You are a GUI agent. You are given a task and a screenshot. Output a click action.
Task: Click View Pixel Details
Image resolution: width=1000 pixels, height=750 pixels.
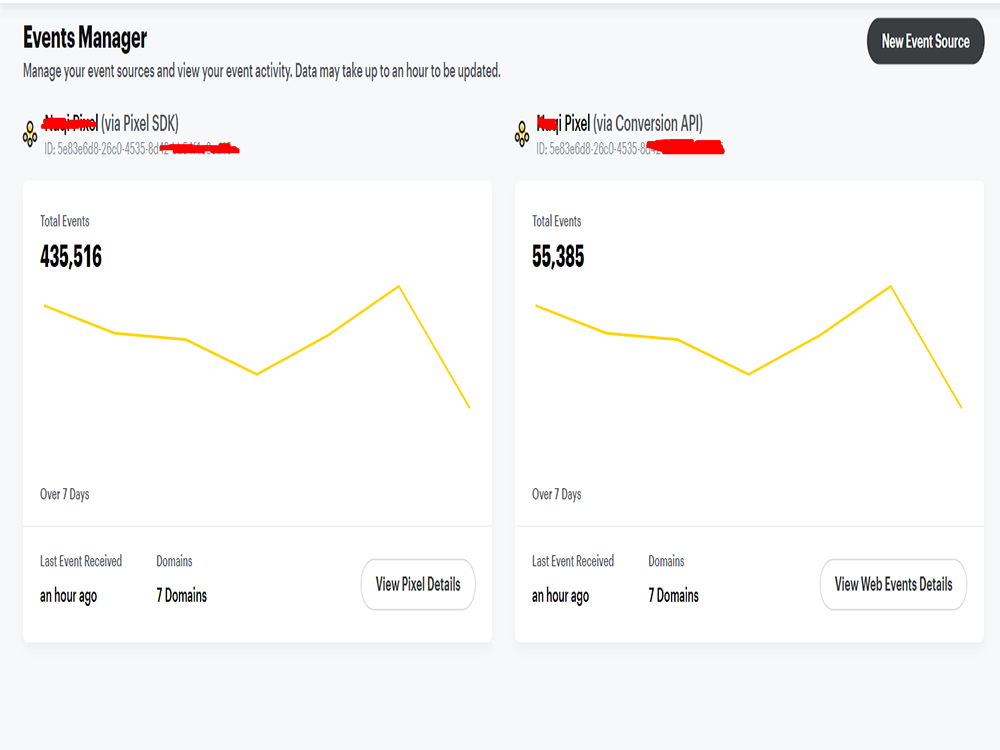(x=418, y=585)
